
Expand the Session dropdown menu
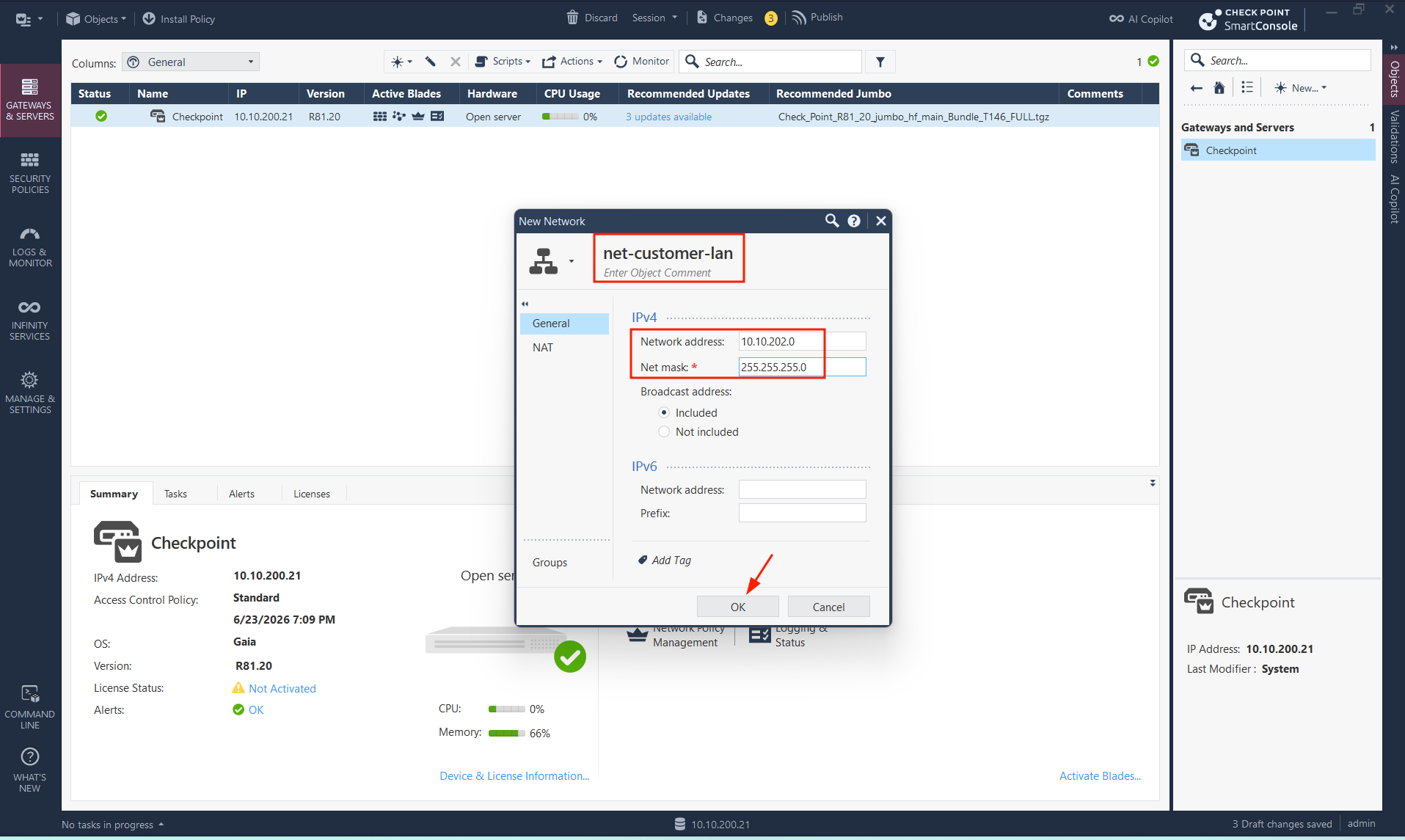point(654,18)
